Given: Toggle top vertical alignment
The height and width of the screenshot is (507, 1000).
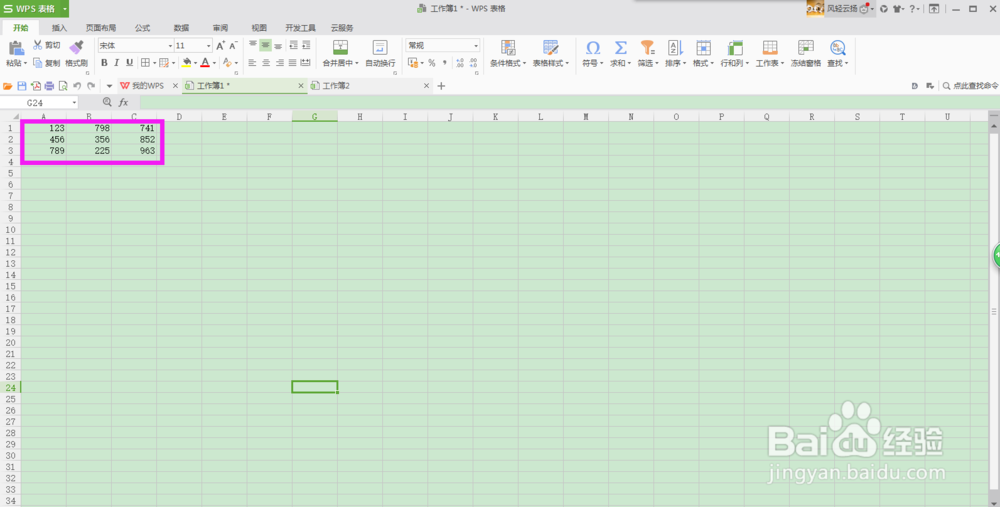Looking at the screenshot, I should [253, 45].
